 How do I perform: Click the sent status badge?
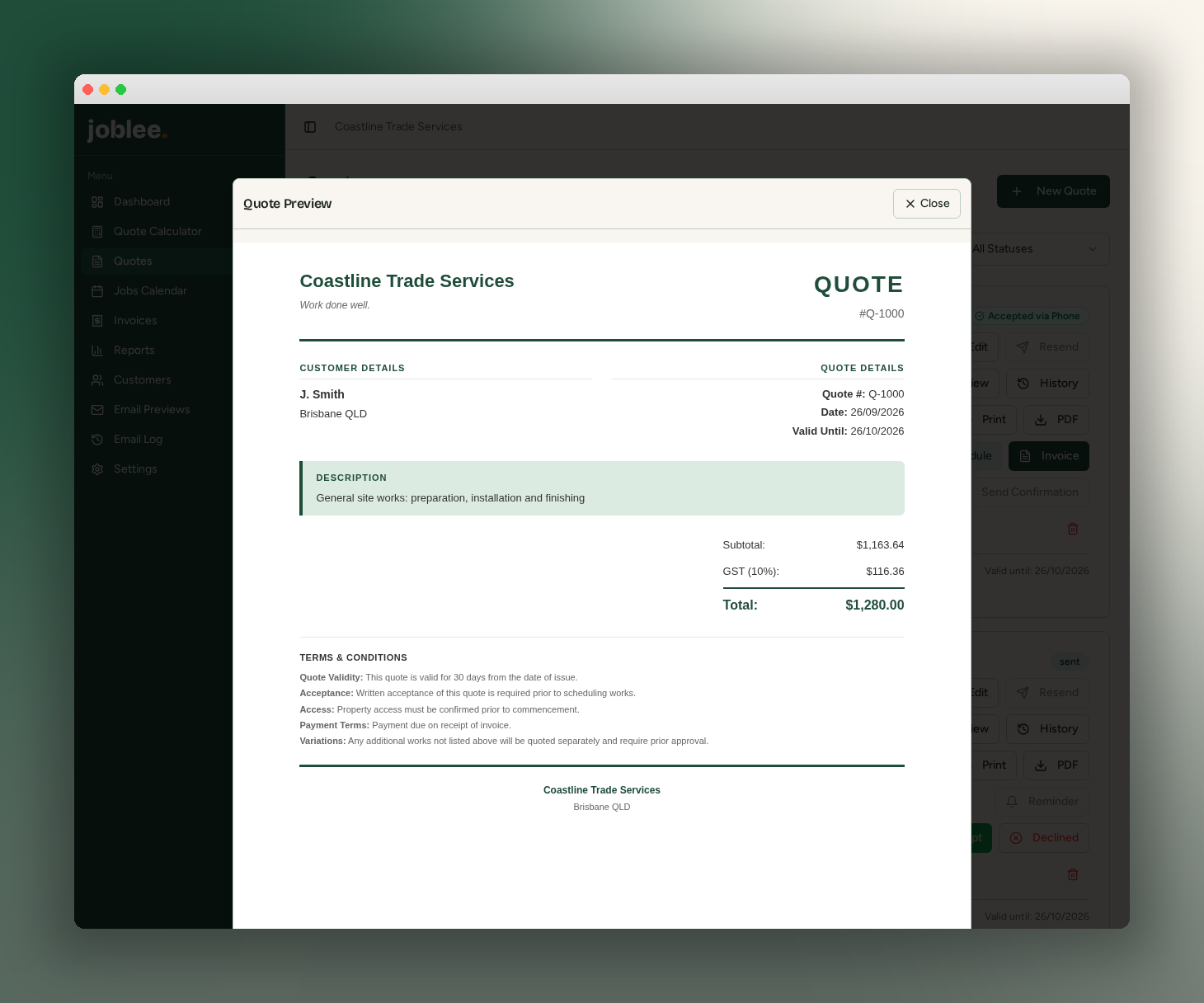(x=1070, y=662)
